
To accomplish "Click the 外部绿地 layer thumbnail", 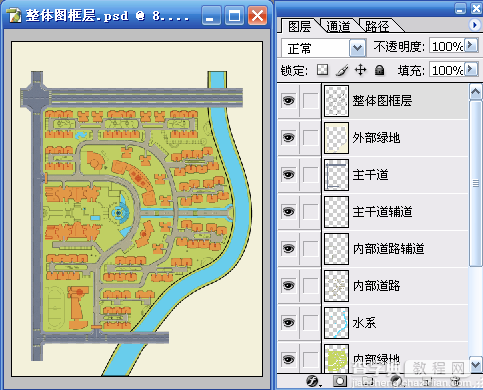I will 336,138.
